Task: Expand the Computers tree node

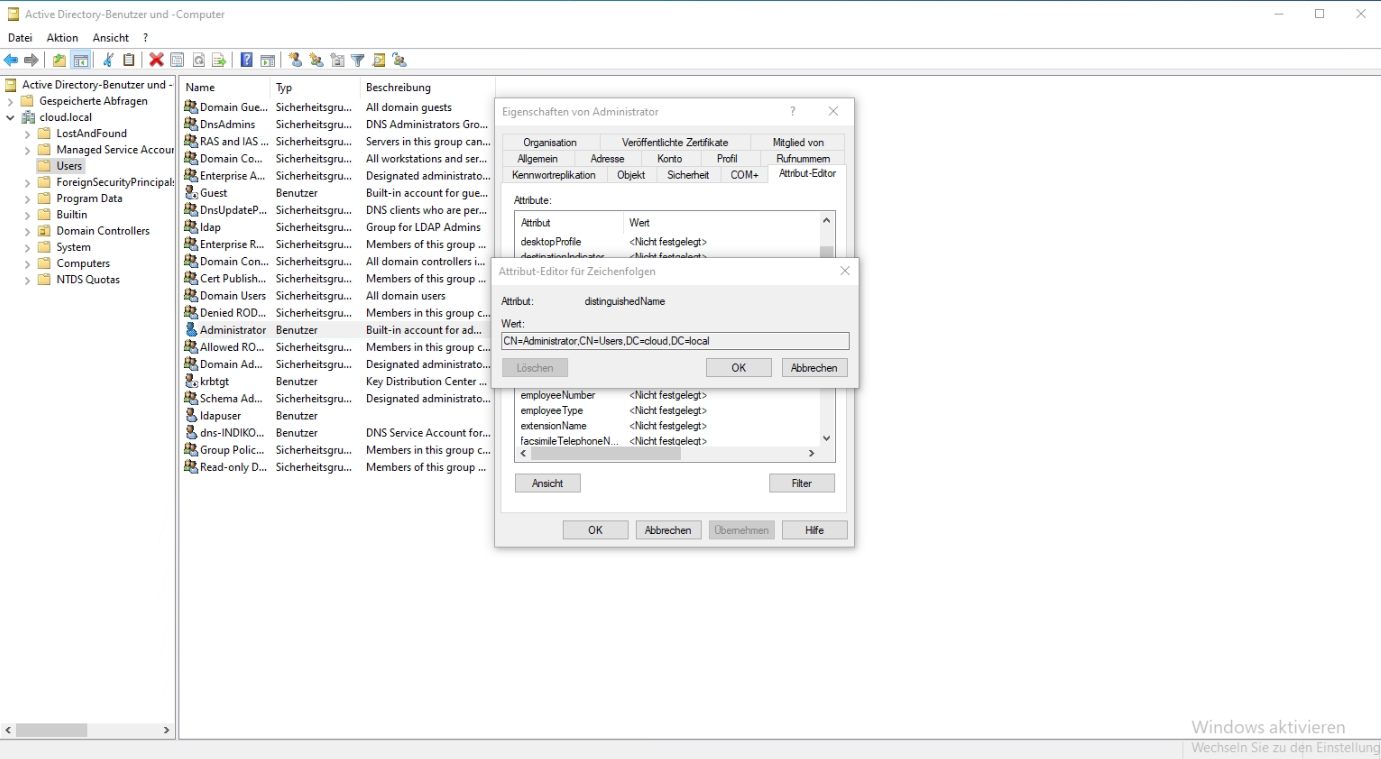Action: tap(28, 263)
